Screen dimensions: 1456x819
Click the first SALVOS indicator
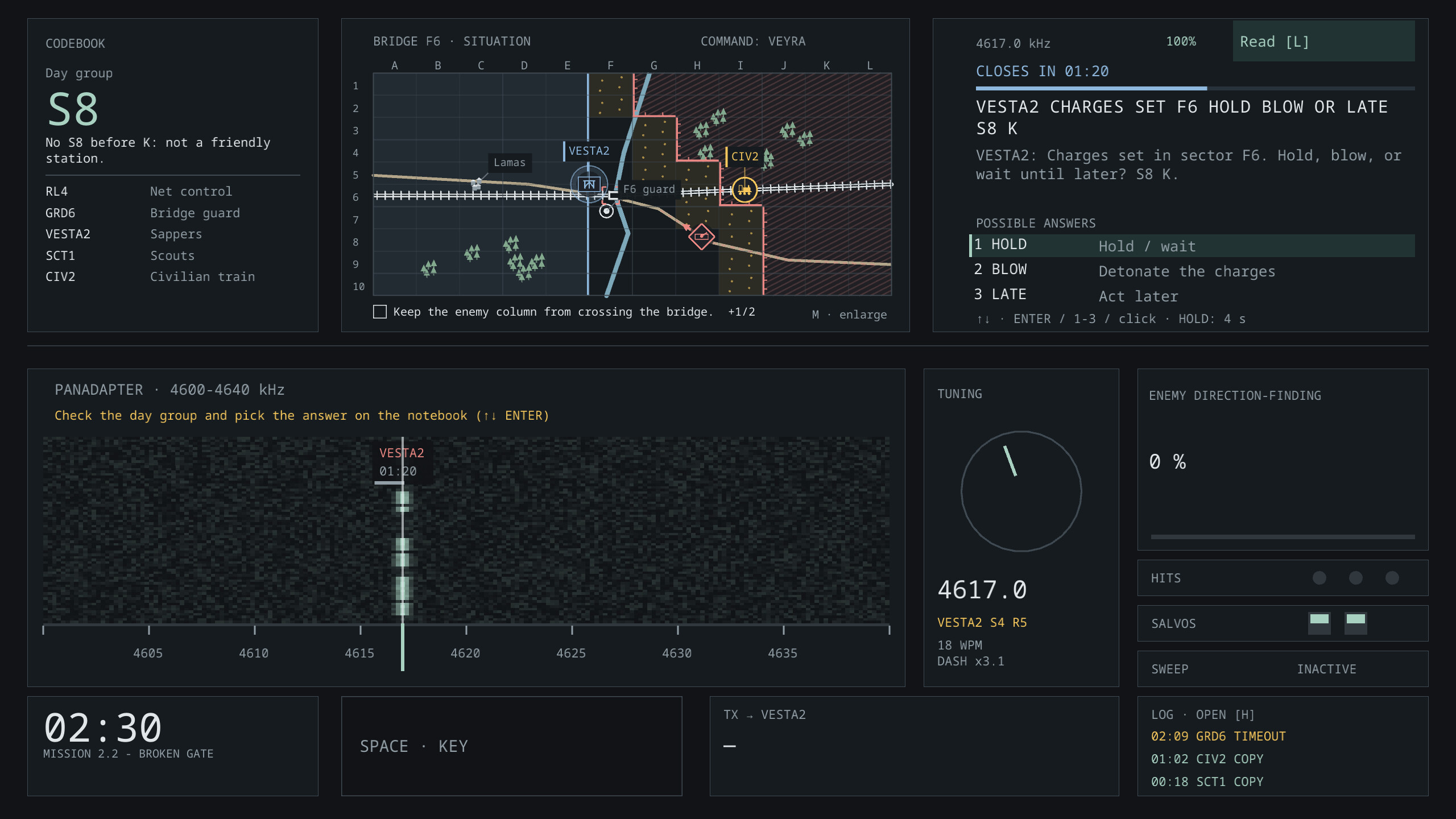1319,623
